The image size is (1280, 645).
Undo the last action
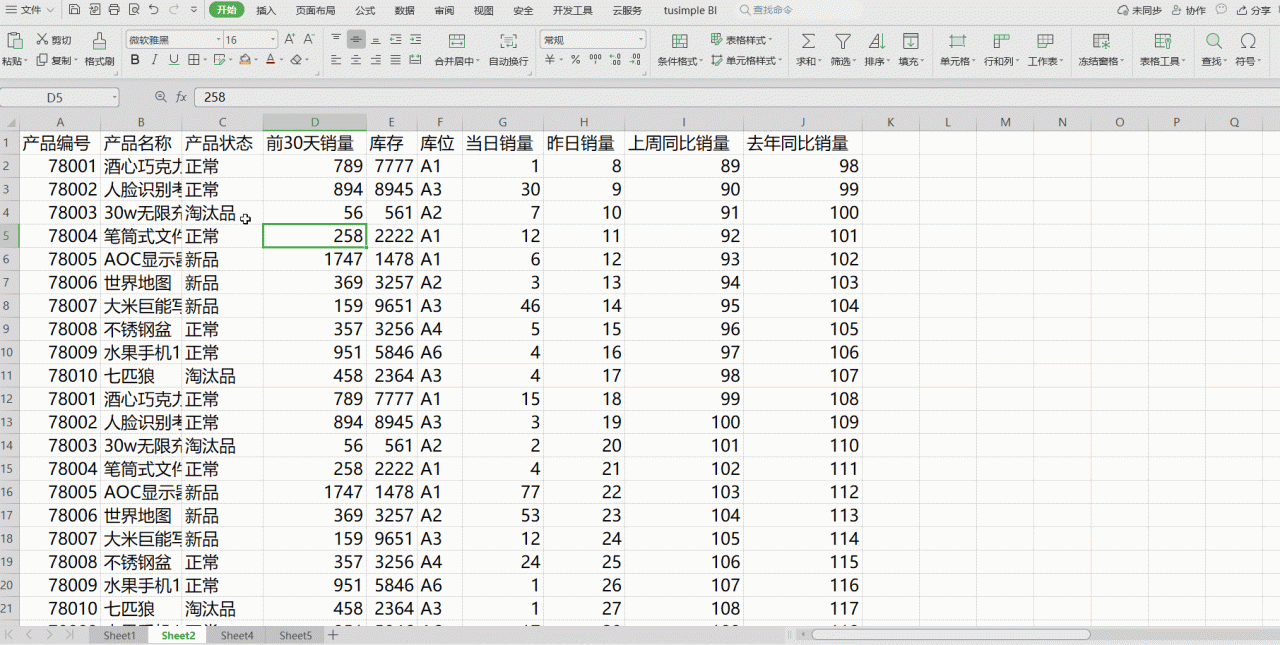click(x=152, y=10)
